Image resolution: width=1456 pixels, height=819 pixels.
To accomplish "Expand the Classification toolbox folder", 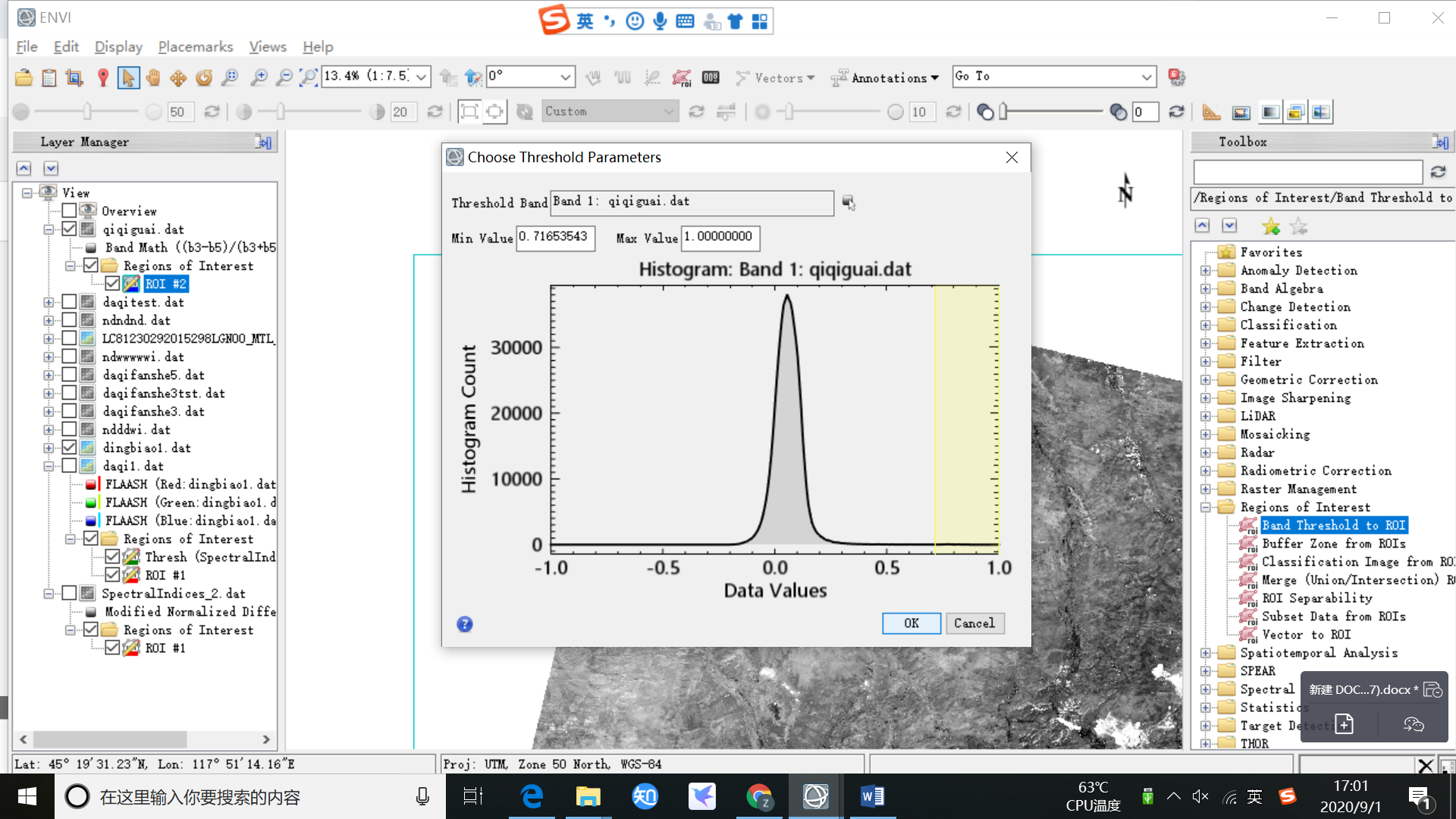I will coord(1205,325).
